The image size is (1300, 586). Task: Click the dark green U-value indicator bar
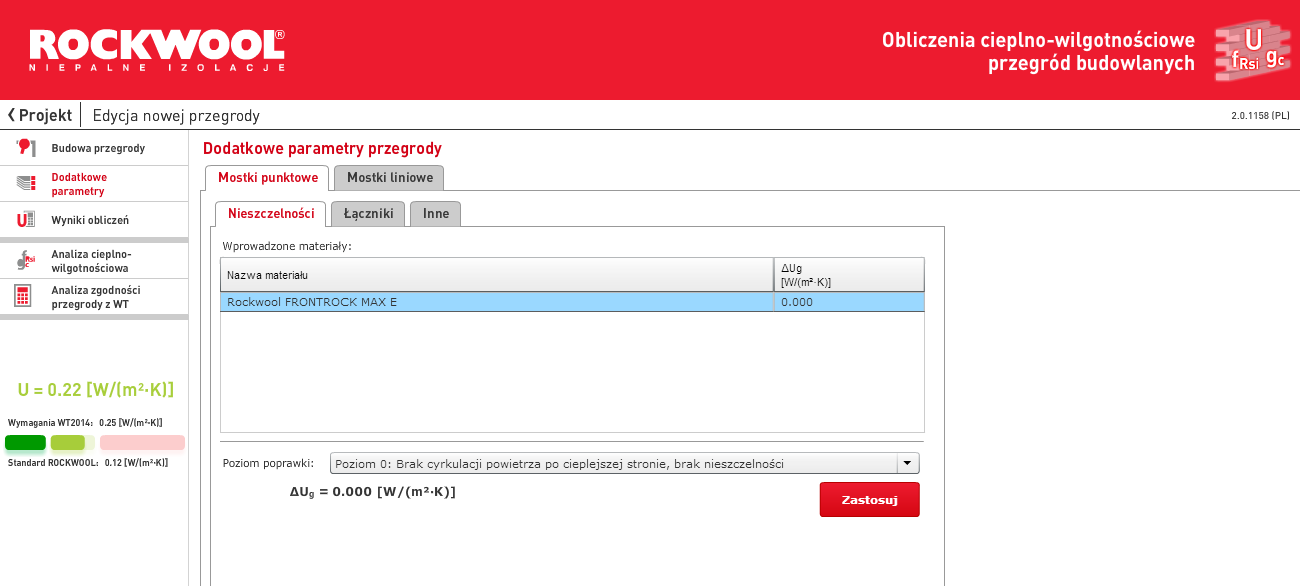[x=25, y=442]
